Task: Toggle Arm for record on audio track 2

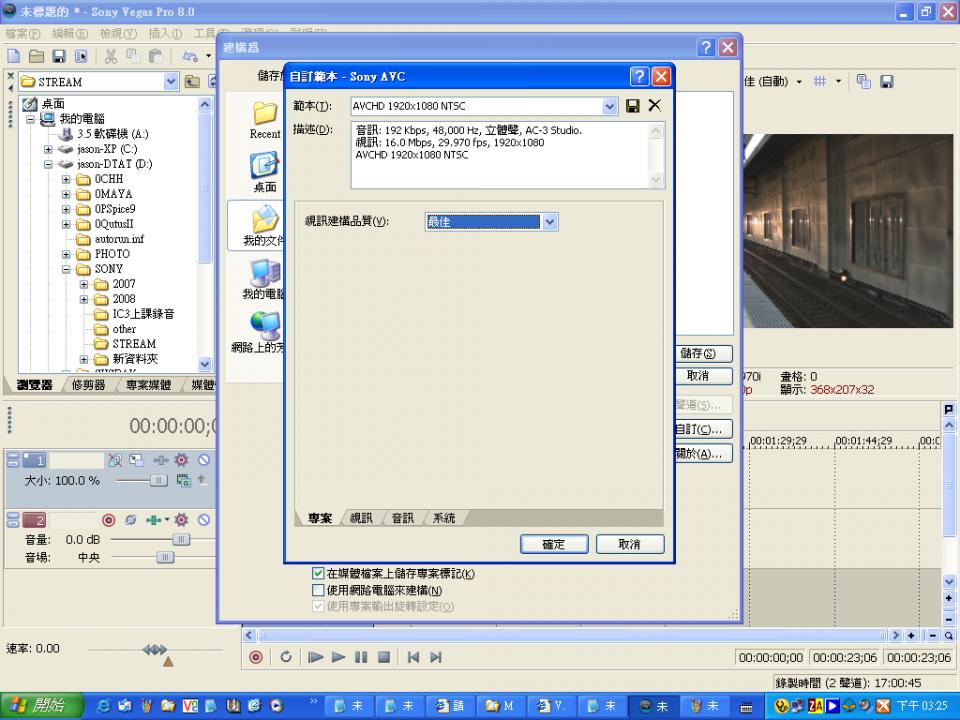Action: coord(108,520)
